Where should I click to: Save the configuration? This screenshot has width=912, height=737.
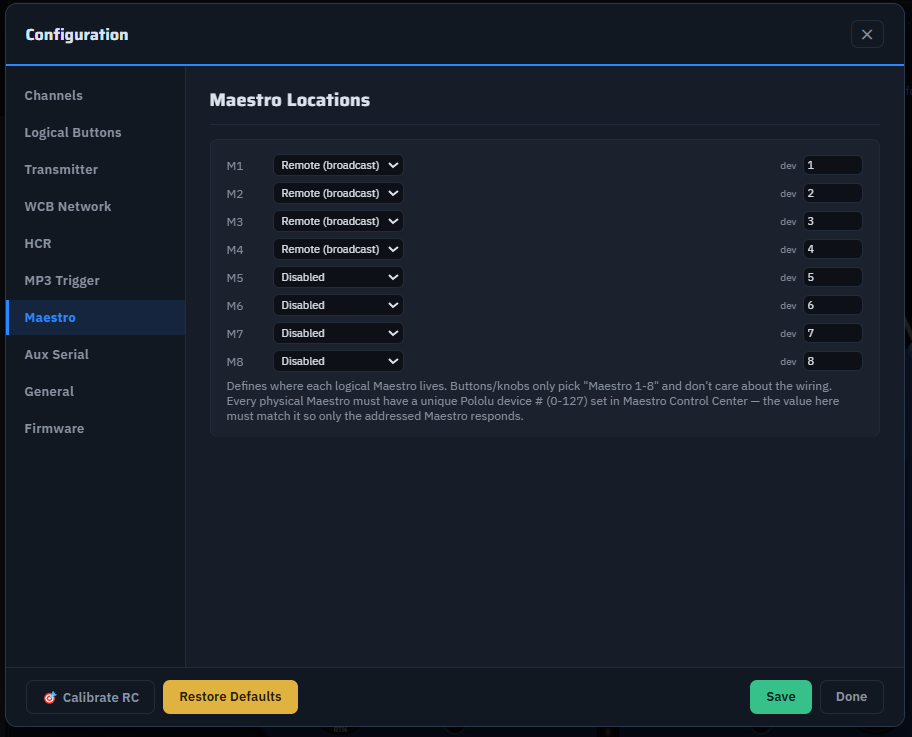(781, 697)
